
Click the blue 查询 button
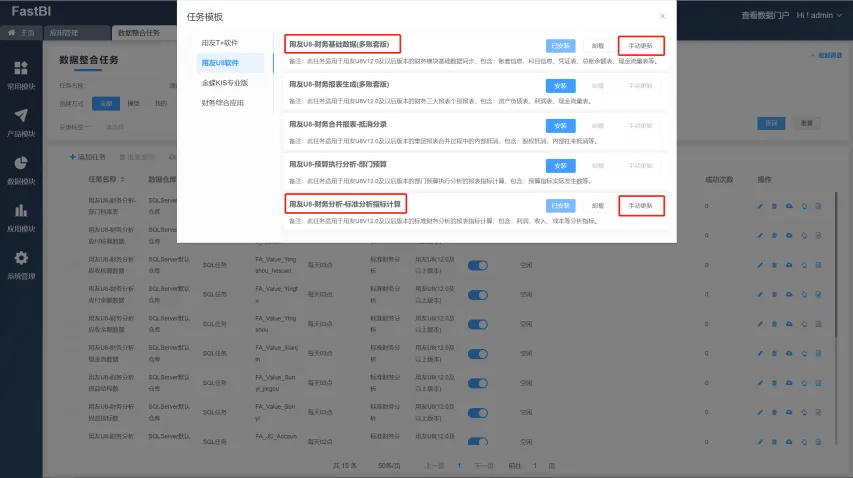pyautogui.click(x=771, y=123)
